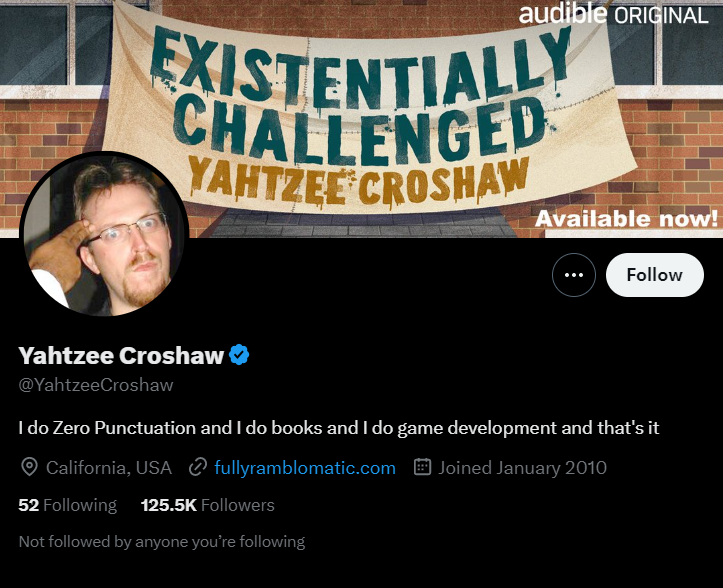Click the audible ORIGINAL logo in banner

pos(613,15)
